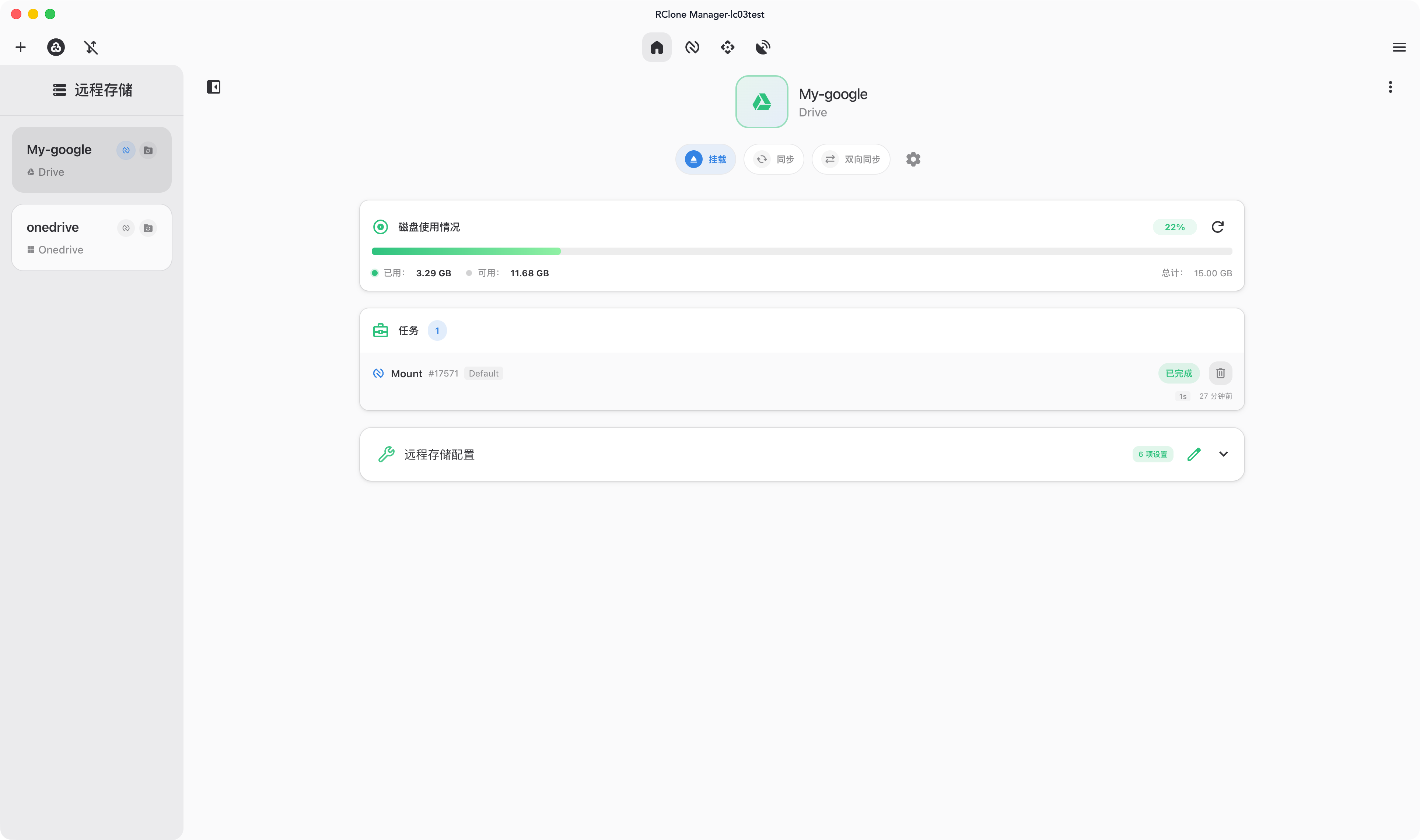1420x840 pixels.
Task: Open the hamburger menu at top right
Action: (x=1399, y=47)
